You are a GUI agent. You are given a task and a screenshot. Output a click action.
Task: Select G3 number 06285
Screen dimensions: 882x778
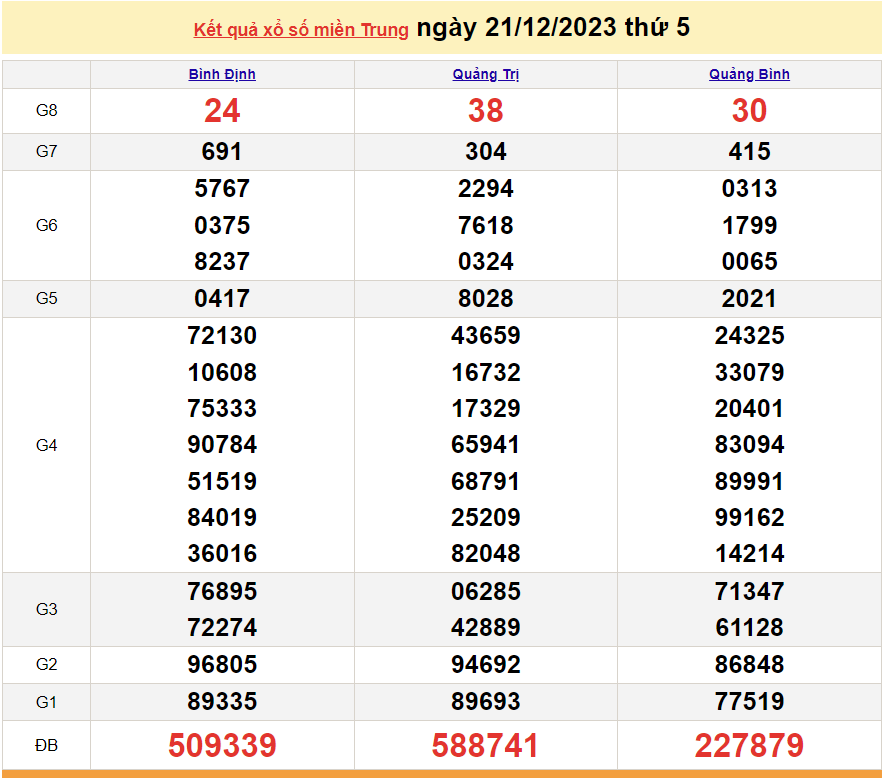[x=486, y=592]
